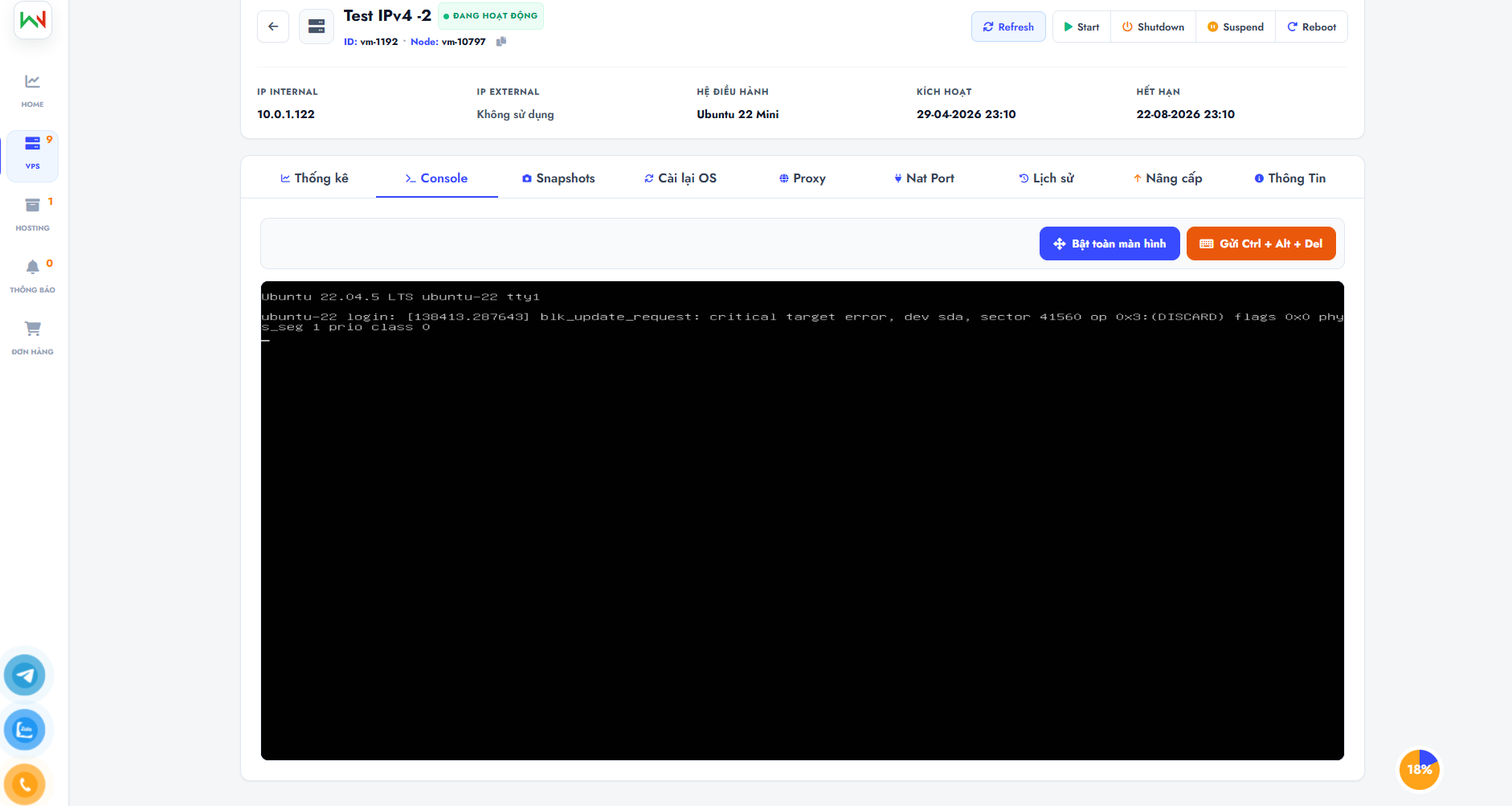Screen dimensions: 1512x806
Task: Open the Hosting section in the sidebar
Action: [32, 215]
